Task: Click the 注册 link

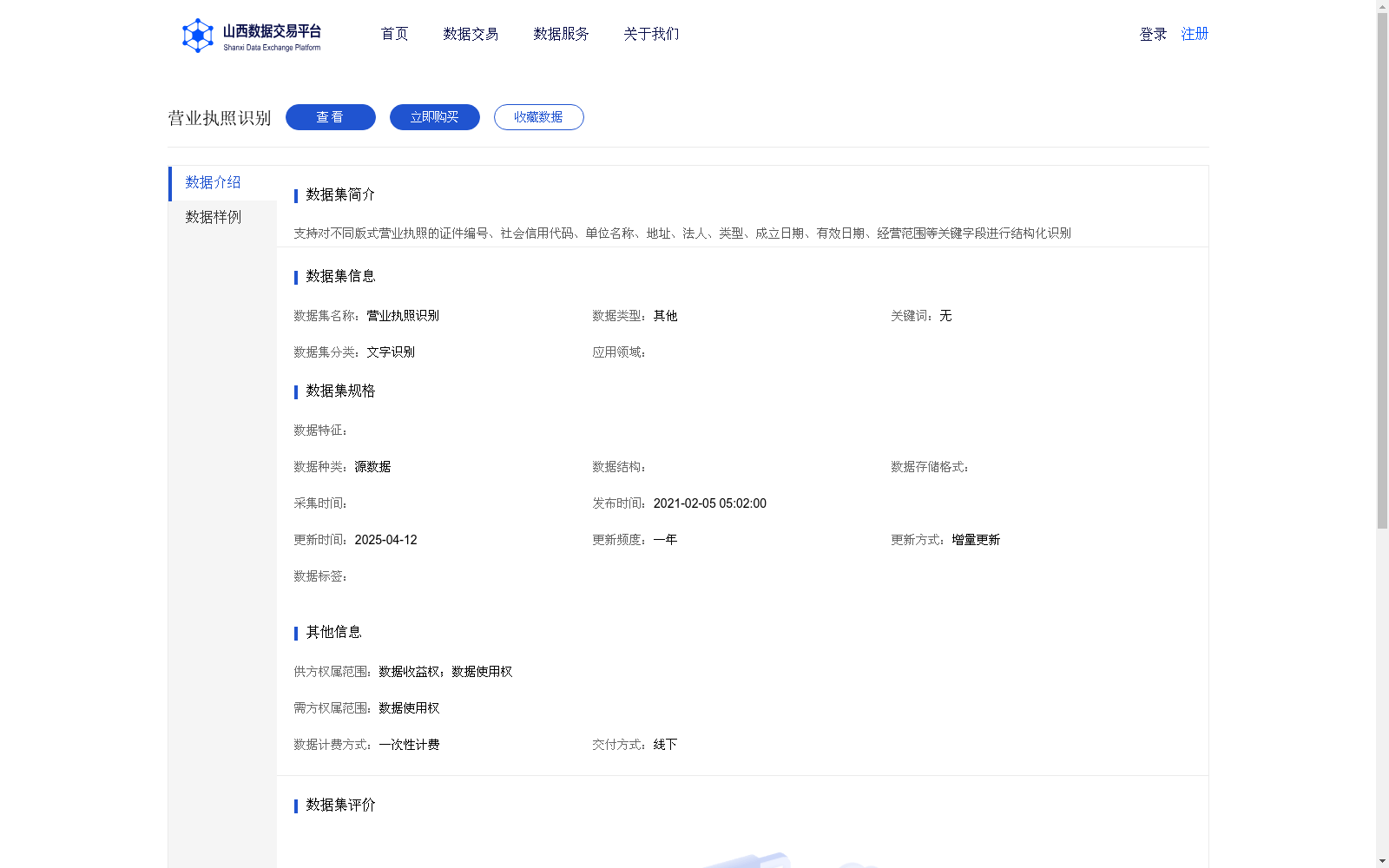Action: tap(1195, 34)
